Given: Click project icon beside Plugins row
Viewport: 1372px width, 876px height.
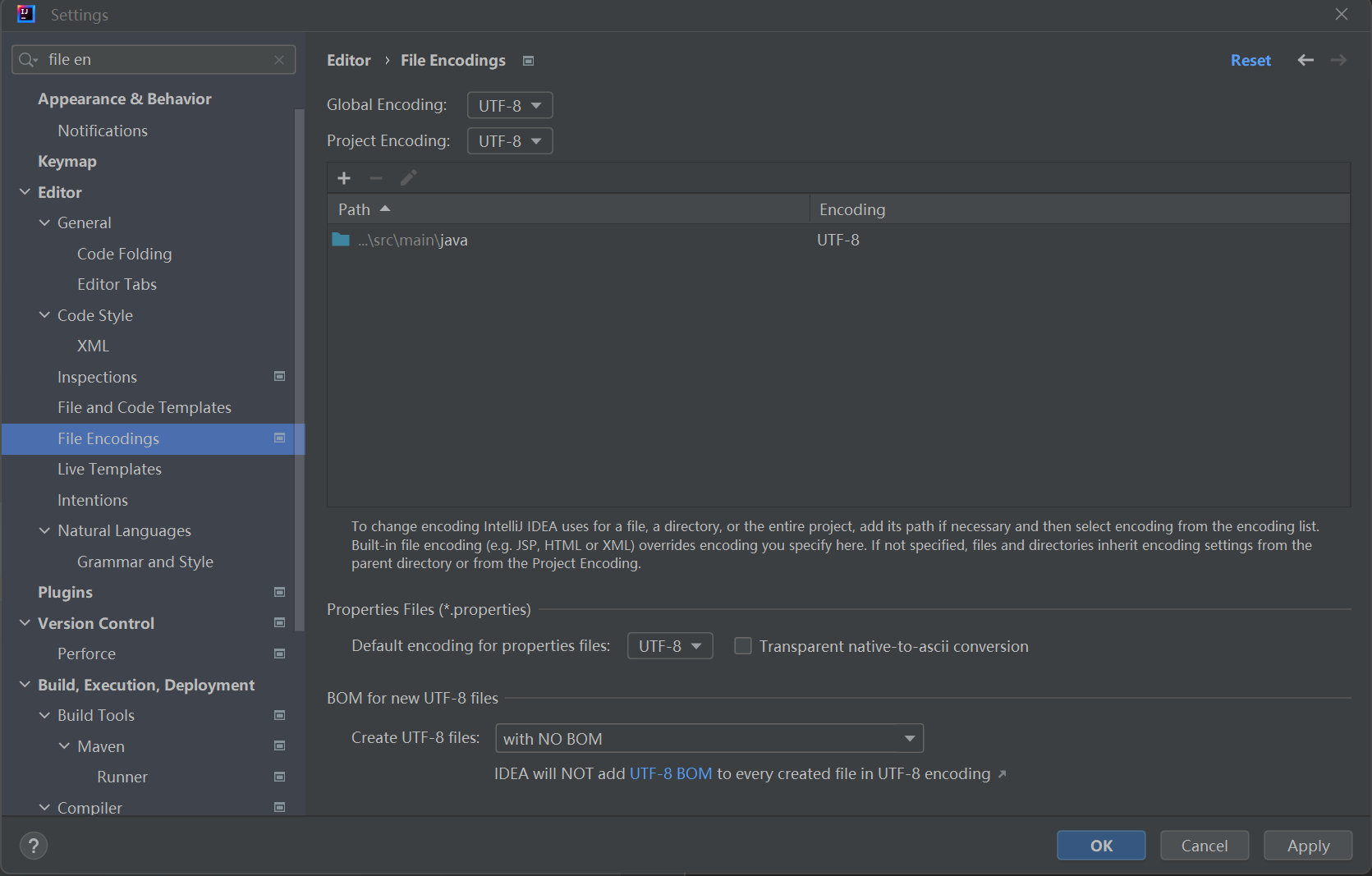Looking at the screenshot, I should (279, 592).
